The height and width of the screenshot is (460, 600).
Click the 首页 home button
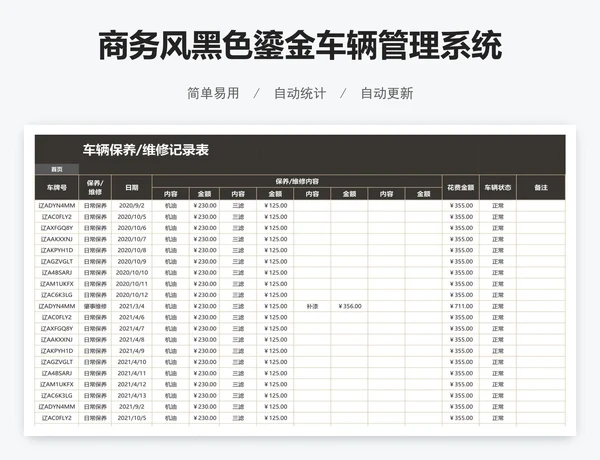57,169
